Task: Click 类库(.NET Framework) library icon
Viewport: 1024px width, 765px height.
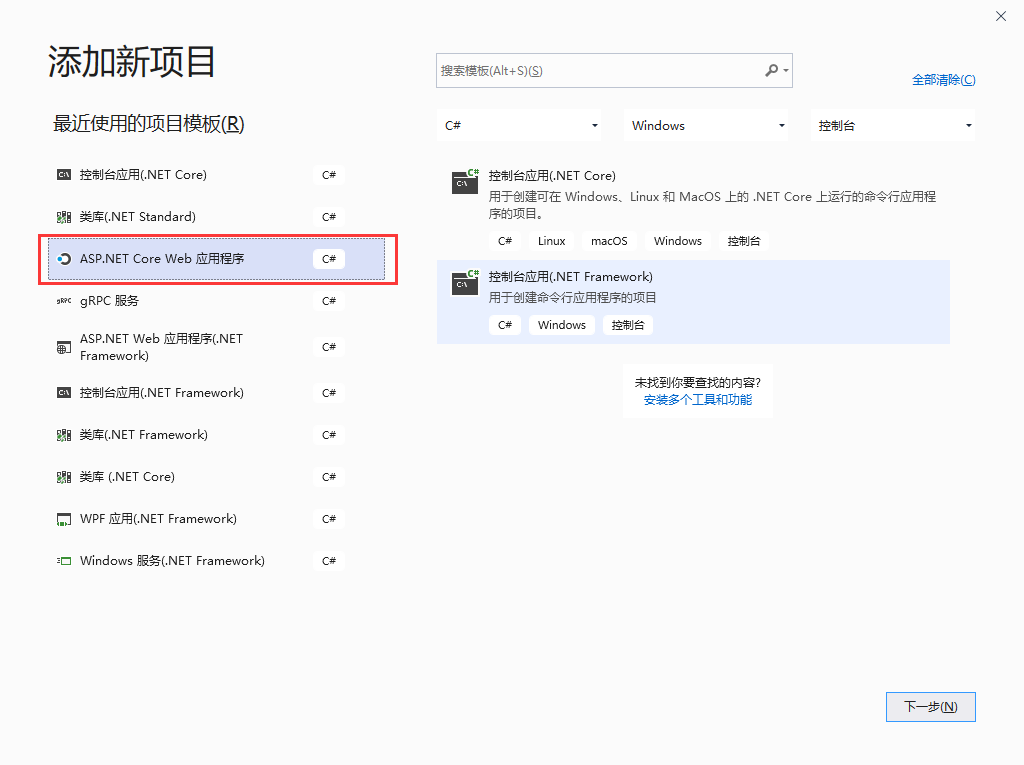Action: (x=63, y=435)
